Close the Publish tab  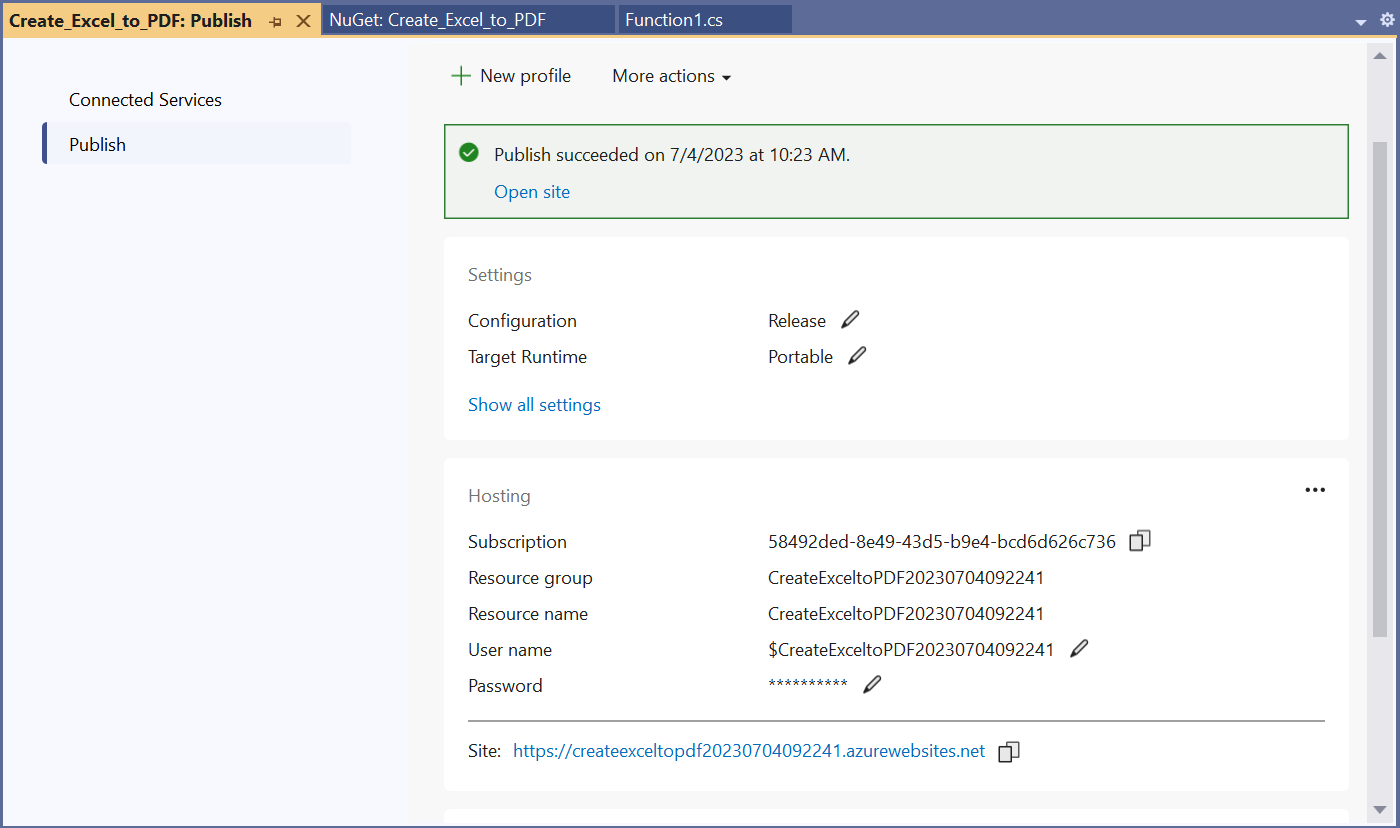303,21
